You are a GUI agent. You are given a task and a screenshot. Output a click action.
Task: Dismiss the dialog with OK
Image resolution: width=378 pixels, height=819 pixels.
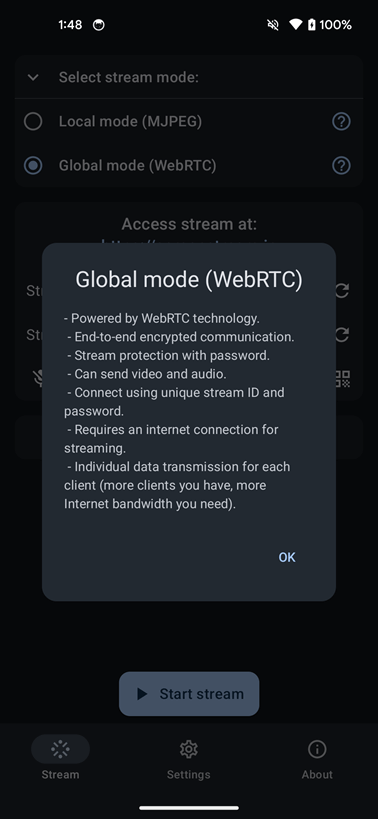coord(287,557)
